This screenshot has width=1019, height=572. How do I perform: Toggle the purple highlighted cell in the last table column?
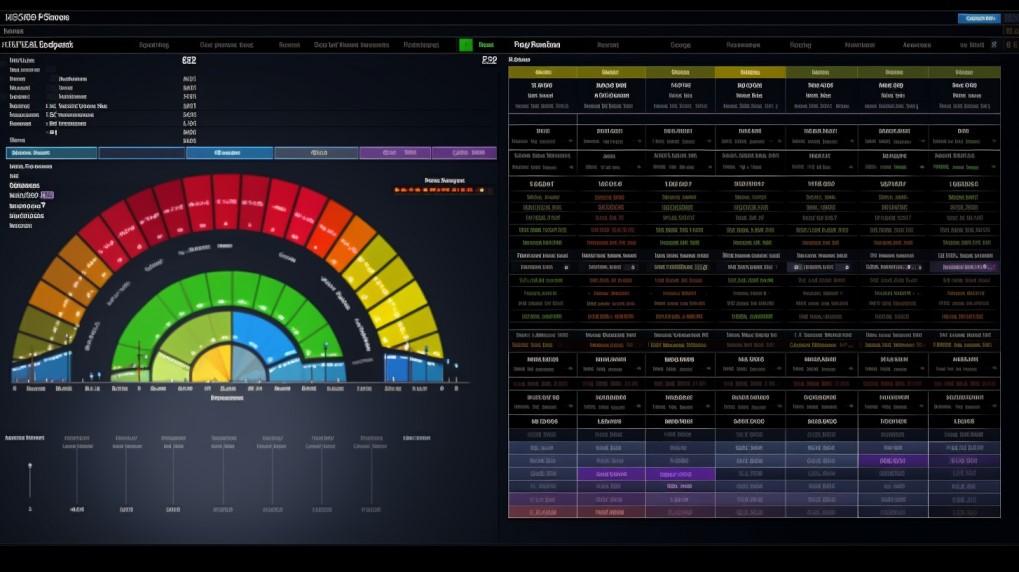964,267
